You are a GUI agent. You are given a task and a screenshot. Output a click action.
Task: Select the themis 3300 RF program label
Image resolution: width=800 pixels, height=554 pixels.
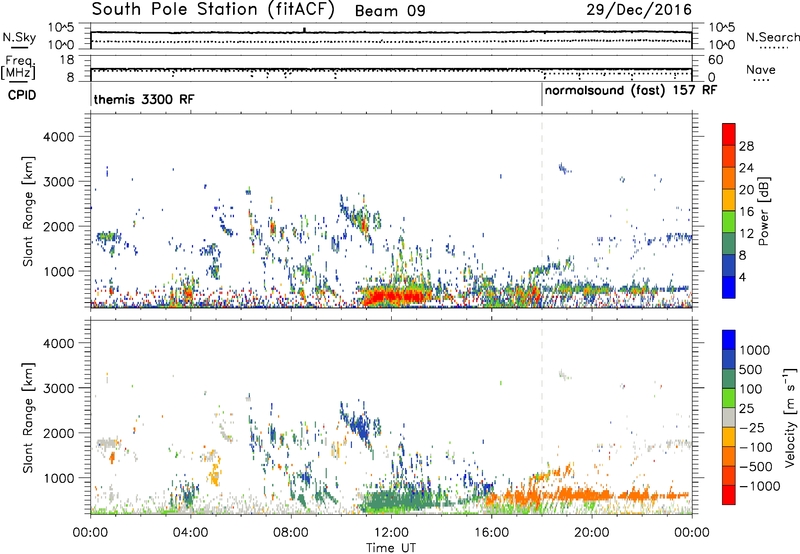[x=144, y=99]
